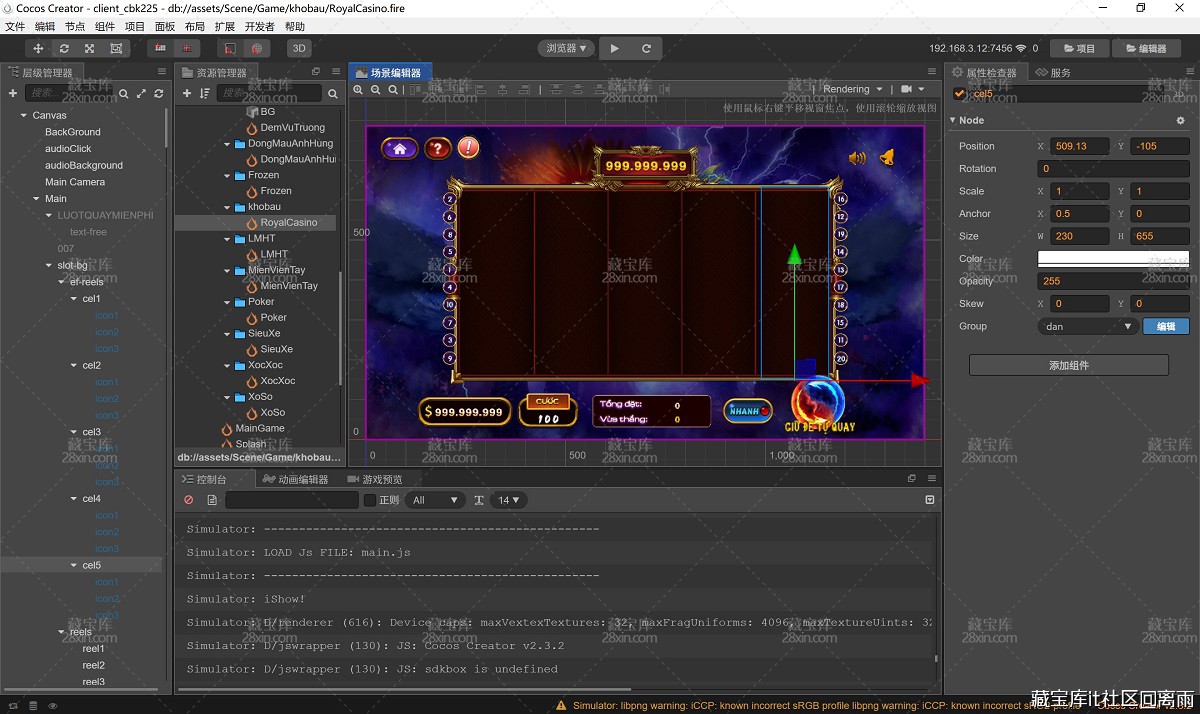1200x714 pixels.
Task: Click the speaker sound icon in scene
Action: tap(857, 157)
